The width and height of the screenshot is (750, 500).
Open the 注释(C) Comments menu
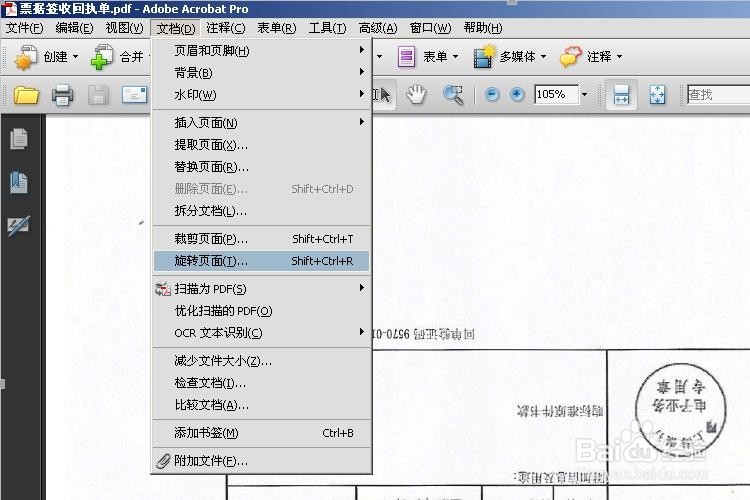pyautogui.click(x=226, y=28)
